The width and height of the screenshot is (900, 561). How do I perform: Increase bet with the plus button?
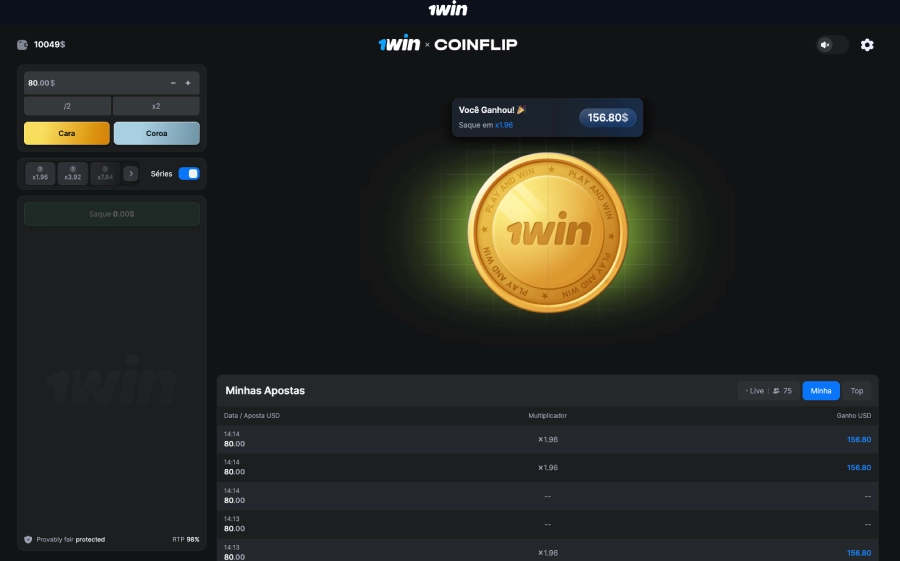(x=188, y=83)
